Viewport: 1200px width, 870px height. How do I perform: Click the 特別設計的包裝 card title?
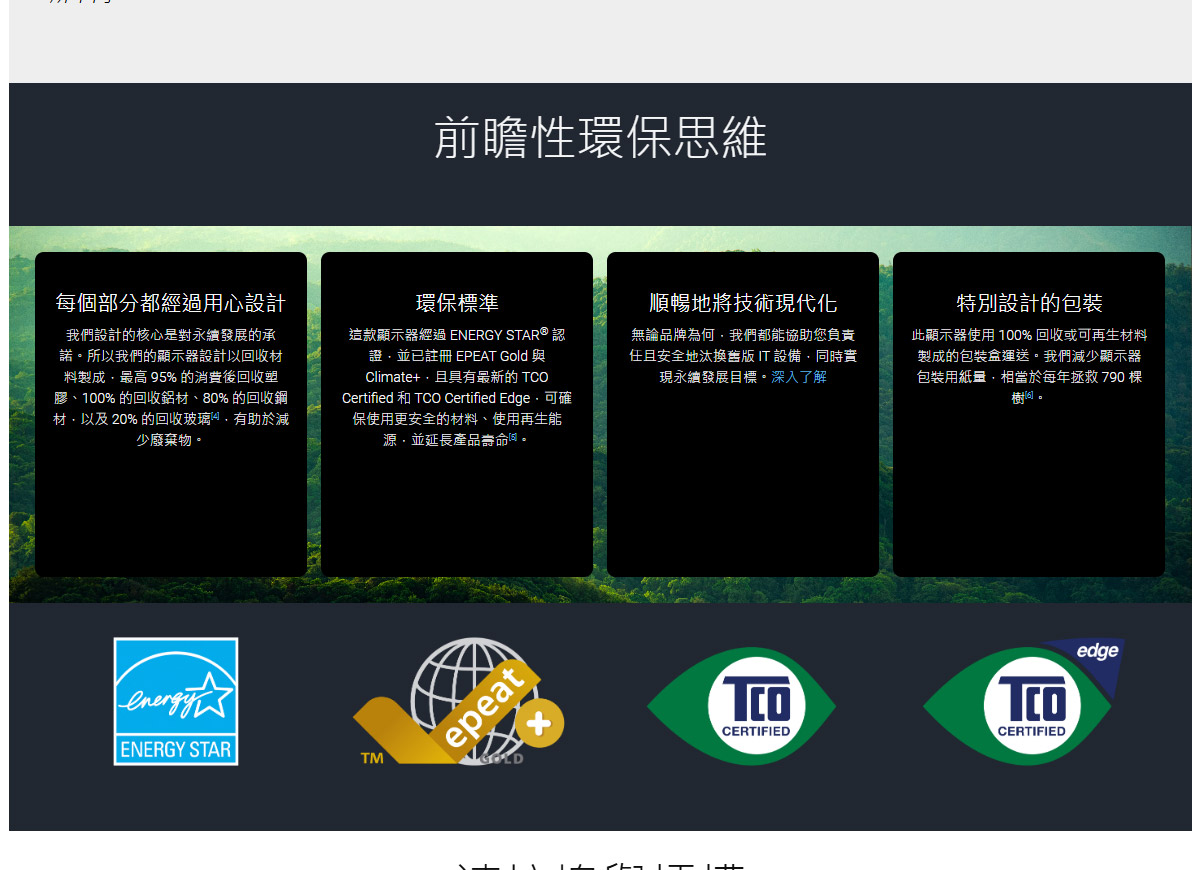[1029, 303]
